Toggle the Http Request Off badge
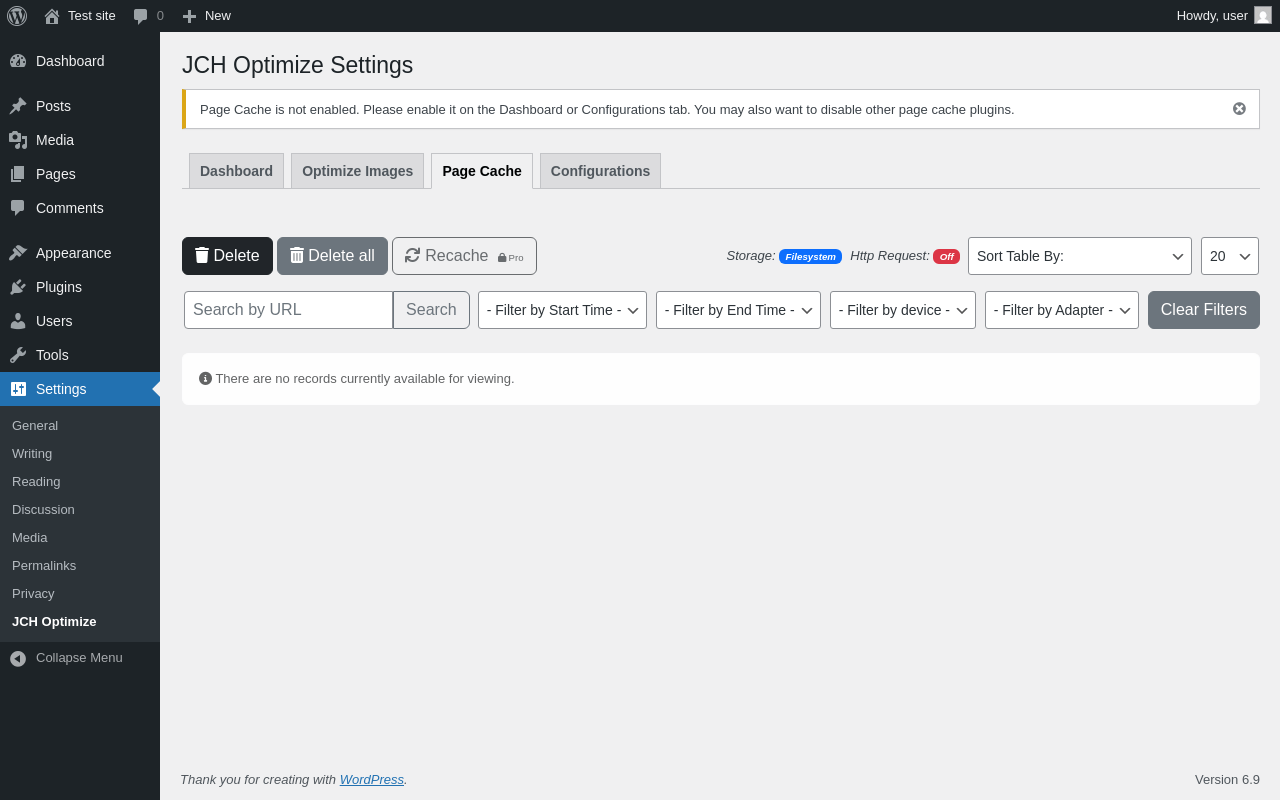1280x800 pixels. tap(946, 256)
